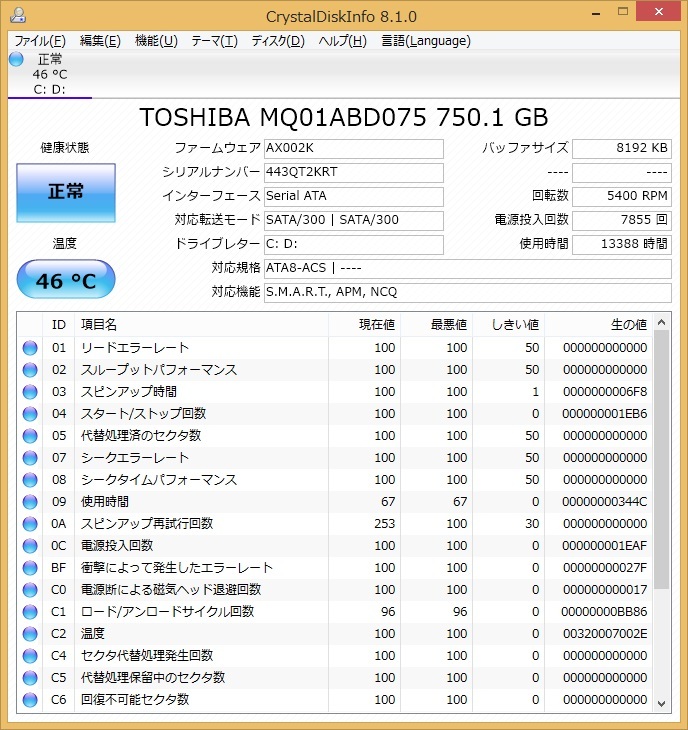This screenshot has height=730, width=688.
Task: Click raw value 00320007002E in 温度 row
Action: [605, 634]
